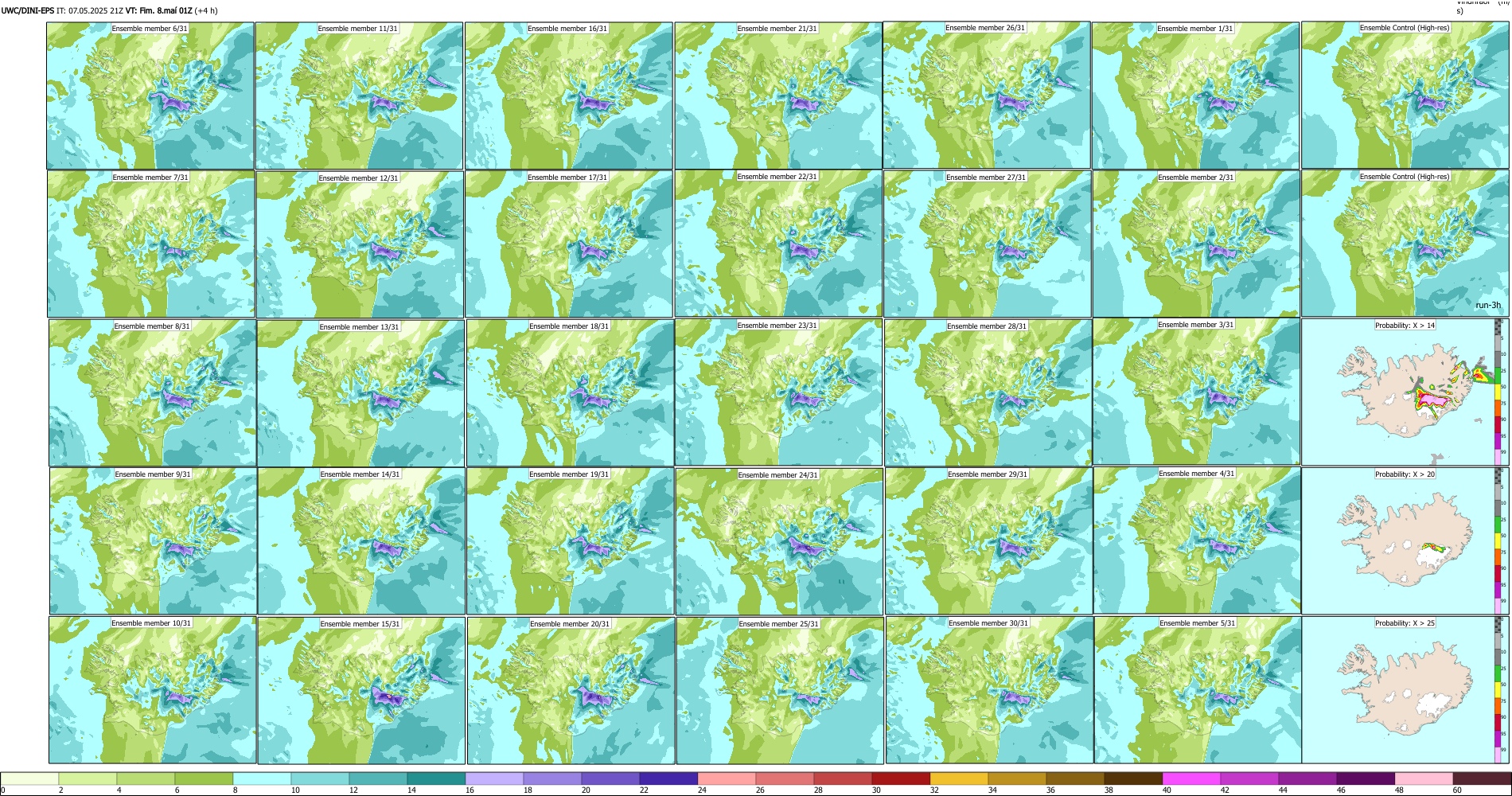View the Ensemble member 9/31 map
Image resolution: width=1512 pixels, height=796 pixels.
[153, 540]
